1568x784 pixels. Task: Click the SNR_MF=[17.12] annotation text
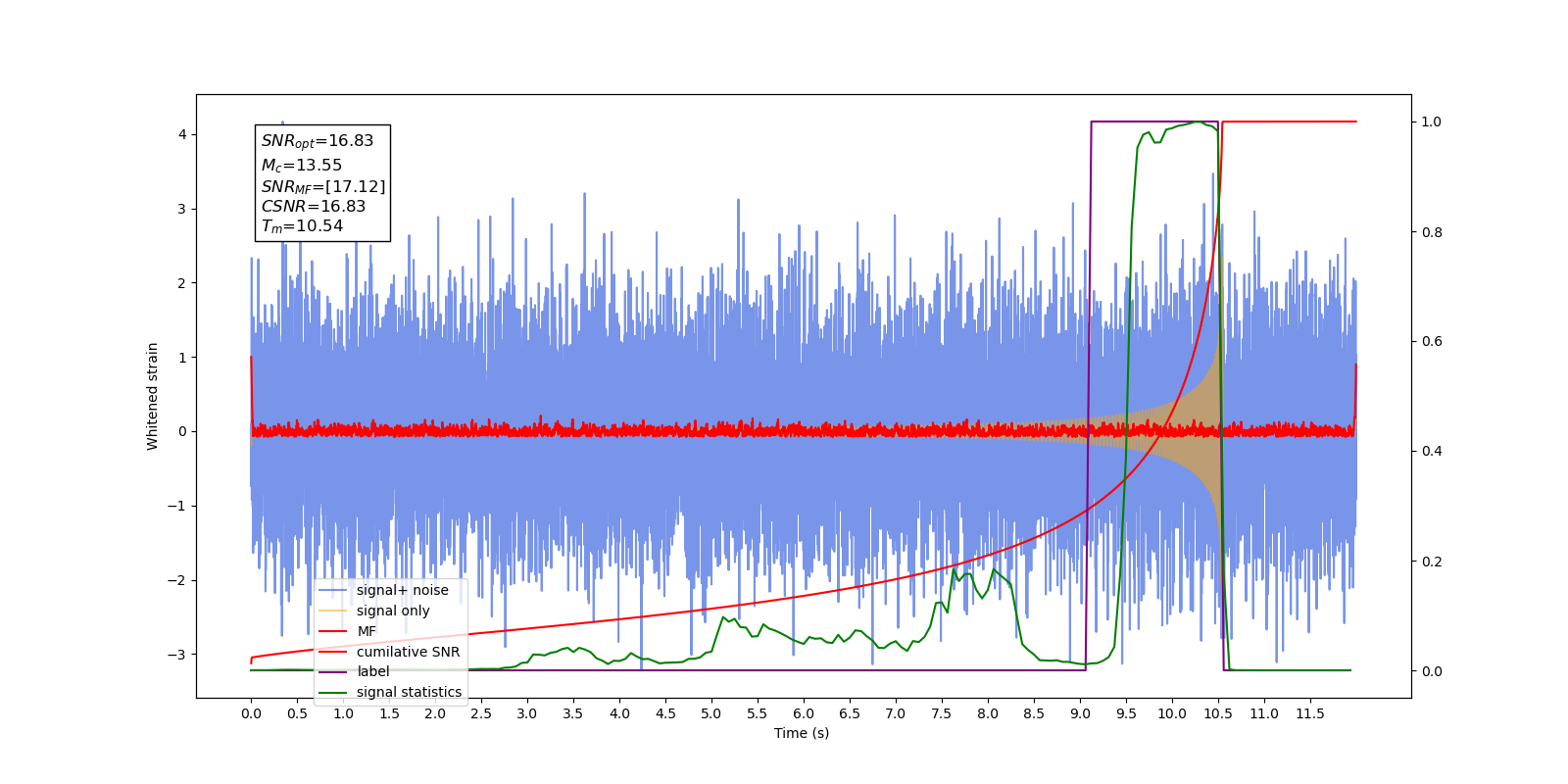click(x=323, y=186)
